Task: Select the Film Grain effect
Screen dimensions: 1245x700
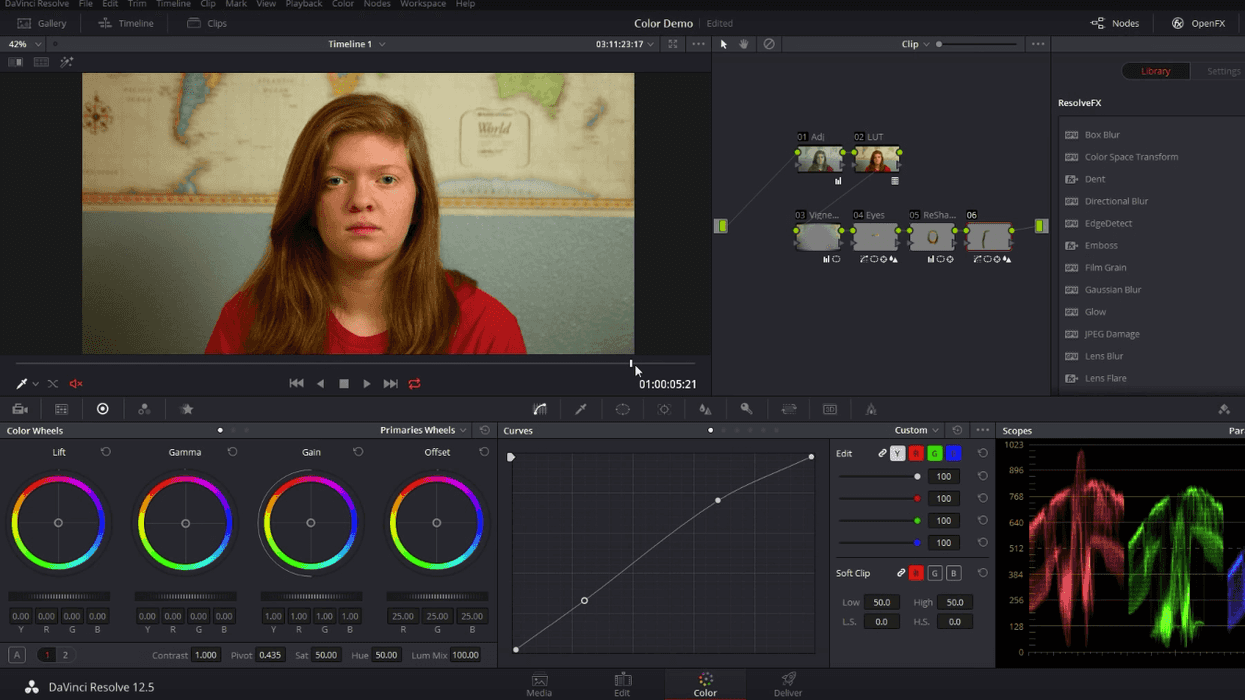Action: pos(1105,267)
